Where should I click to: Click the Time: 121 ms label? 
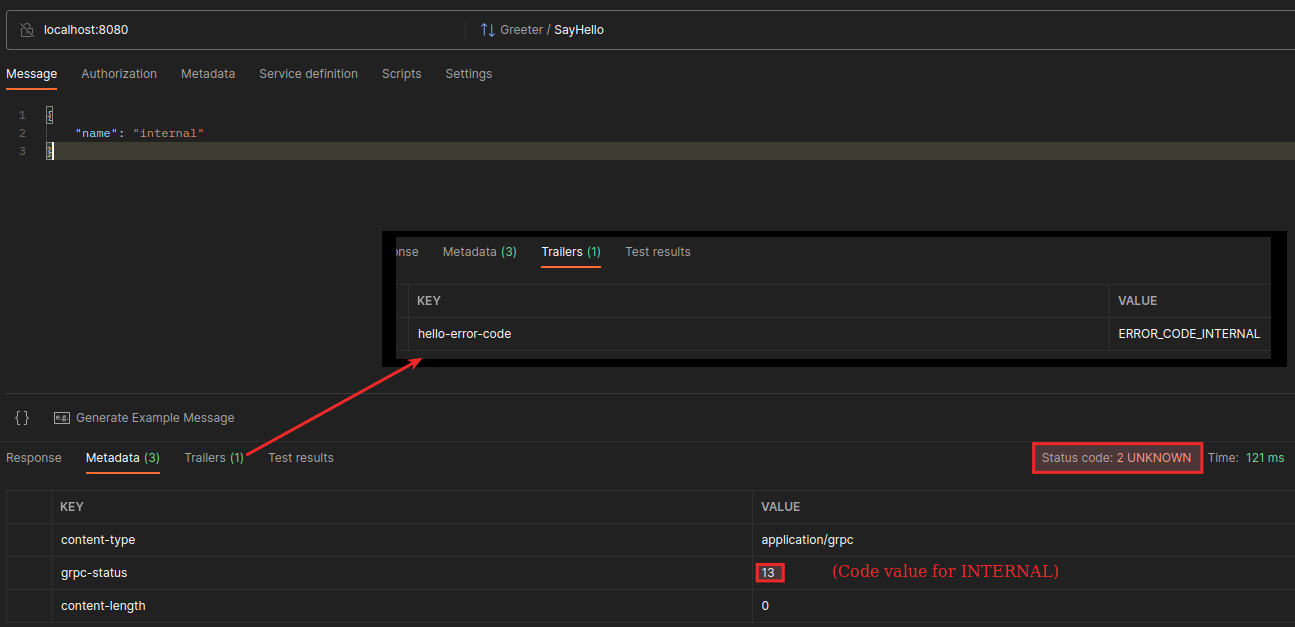coord(1246,458)
